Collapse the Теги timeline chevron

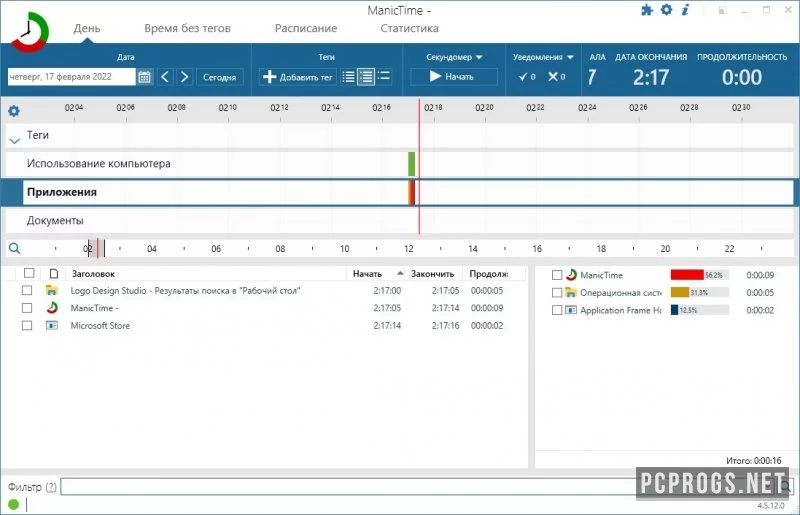[15, 140]
